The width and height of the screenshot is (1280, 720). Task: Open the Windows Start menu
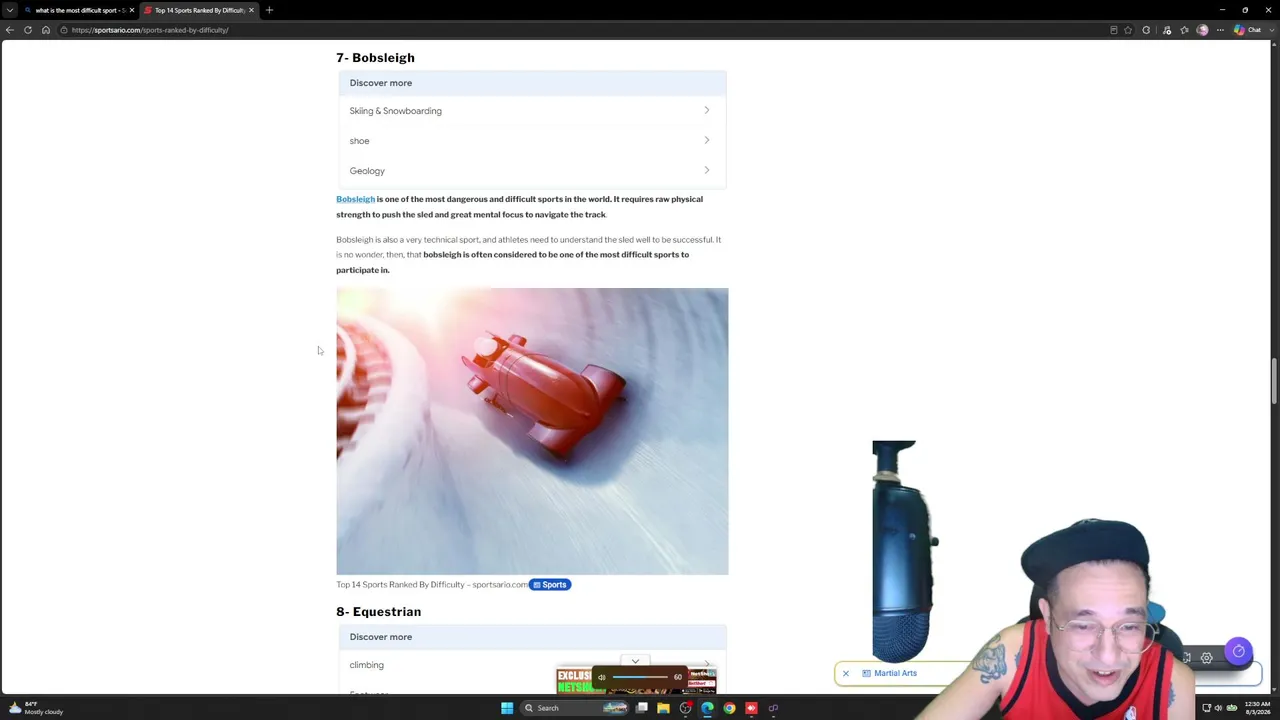pyautogui.click(x=507, y=708)
